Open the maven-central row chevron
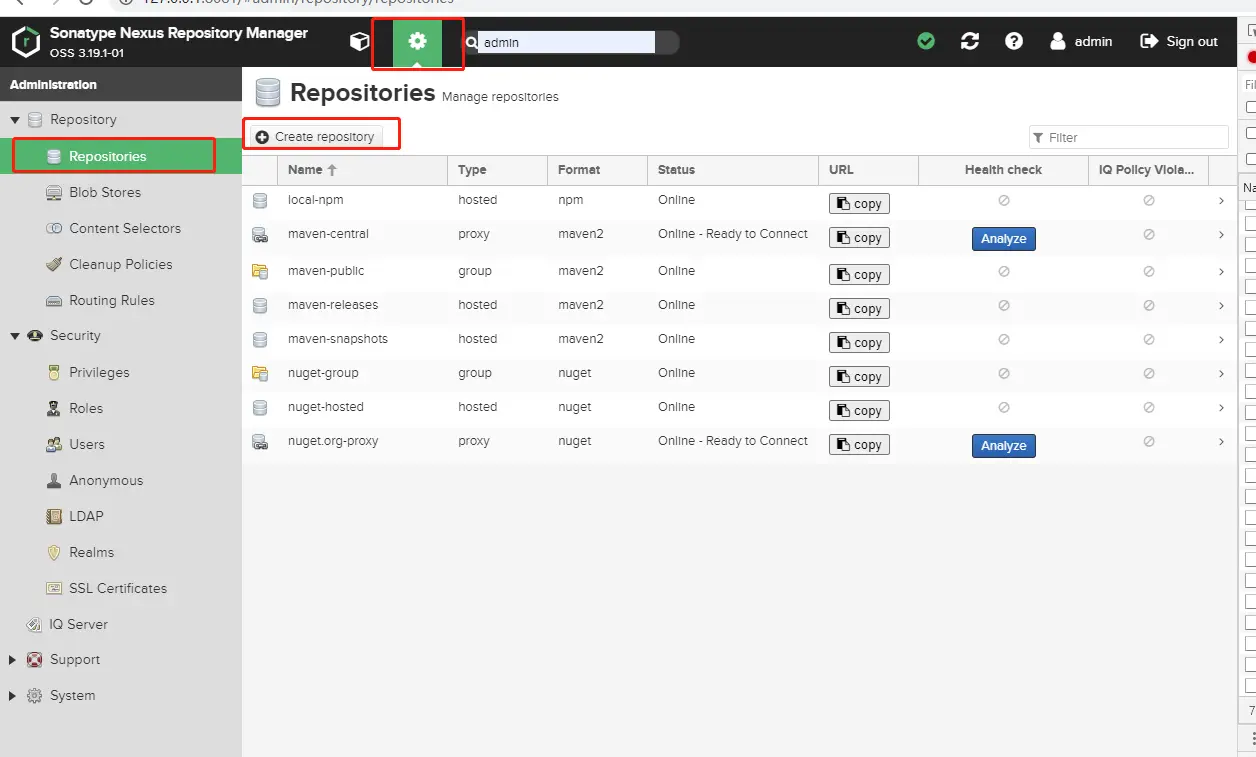1256x757 pixels. point(1221,235)
